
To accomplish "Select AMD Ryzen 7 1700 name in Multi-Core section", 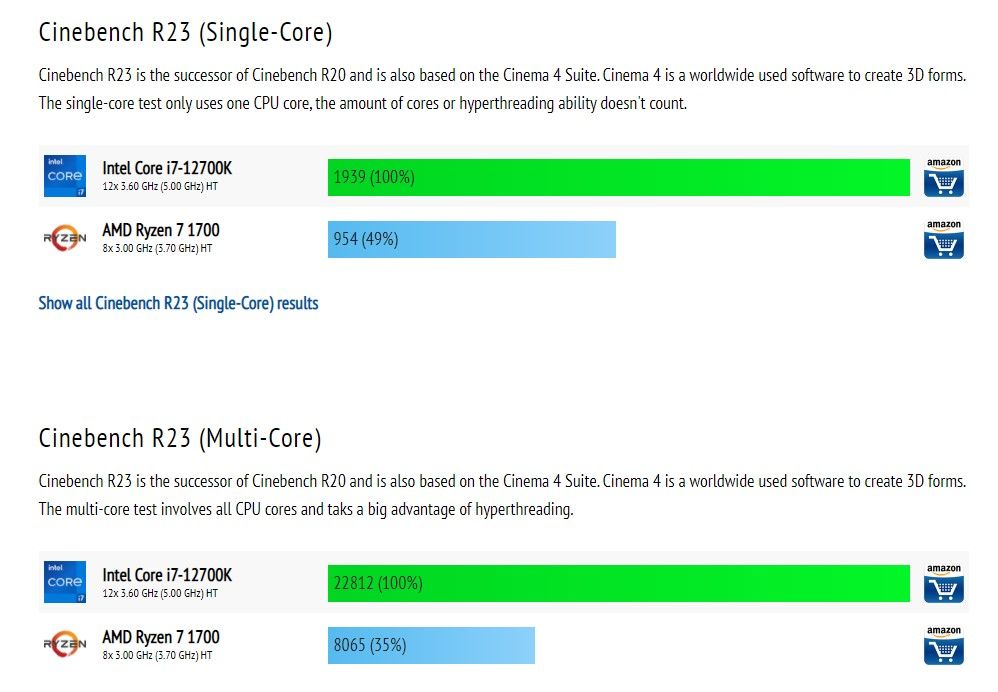I will [x=161, y=637].
